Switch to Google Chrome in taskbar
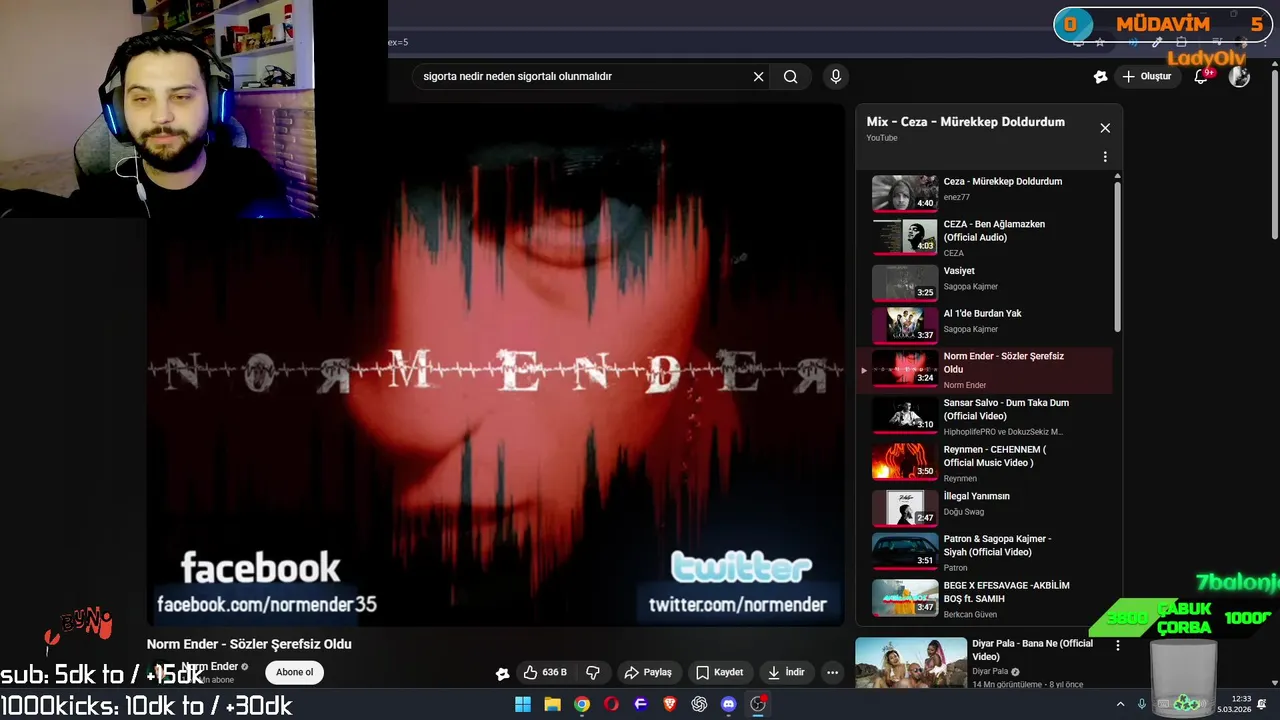The width and height of the screenshot is (1280, 720). [581, 704]
